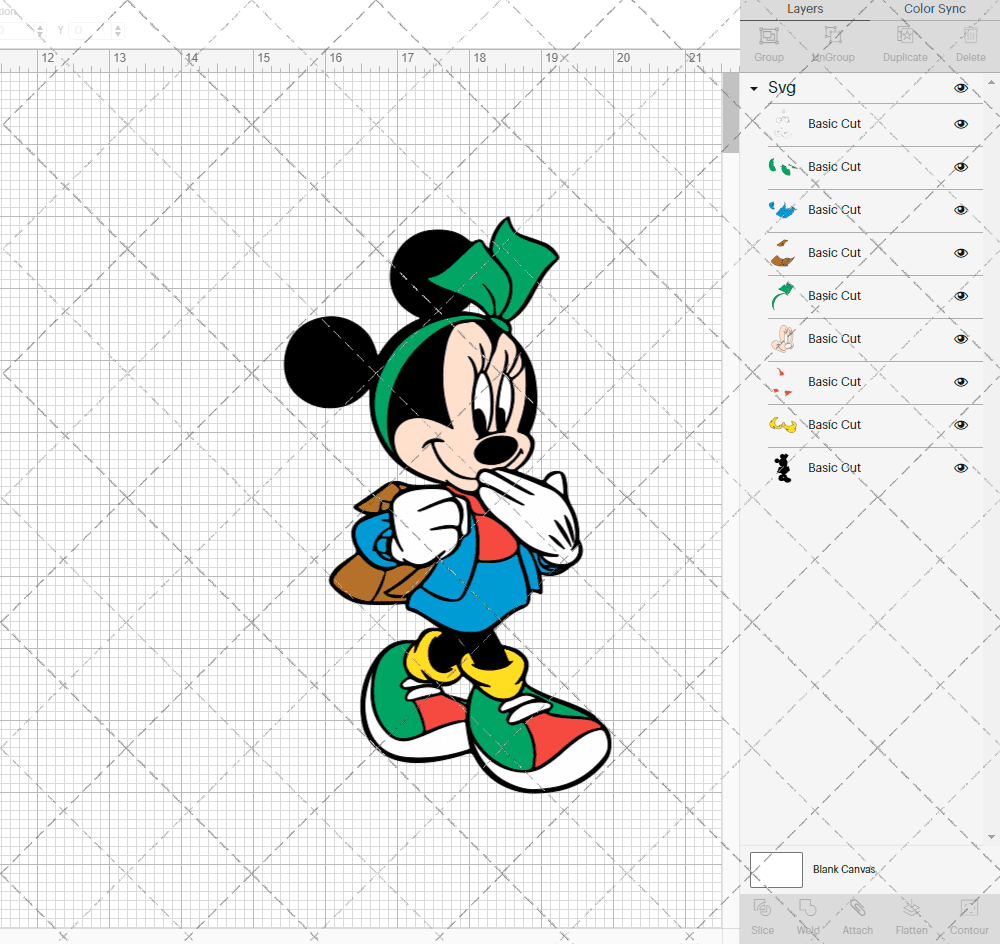
Task: Toggle eye for red pieces layer
Action: point(960,382)
